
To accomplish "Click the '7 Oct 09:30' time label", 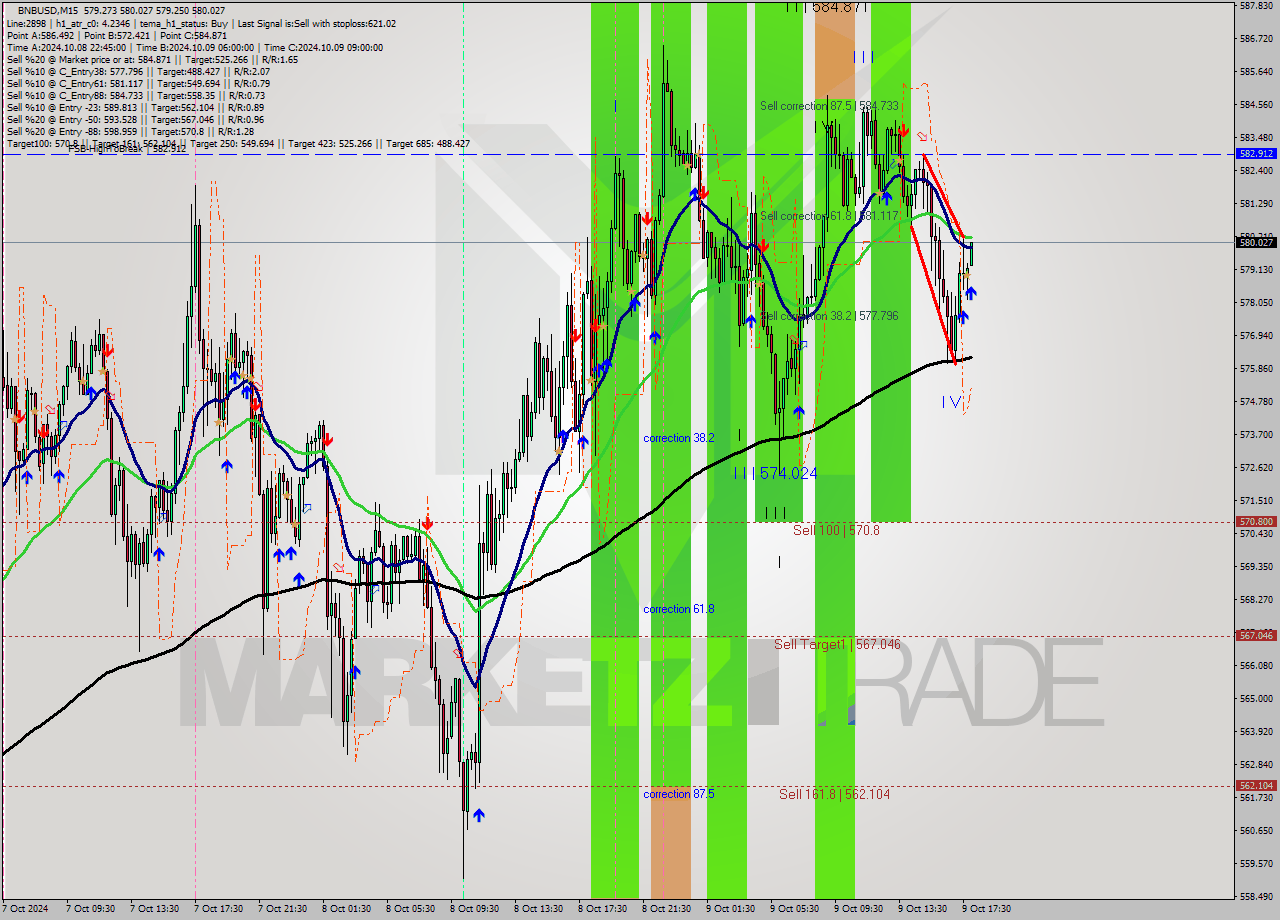I will [x=91, y=909].
